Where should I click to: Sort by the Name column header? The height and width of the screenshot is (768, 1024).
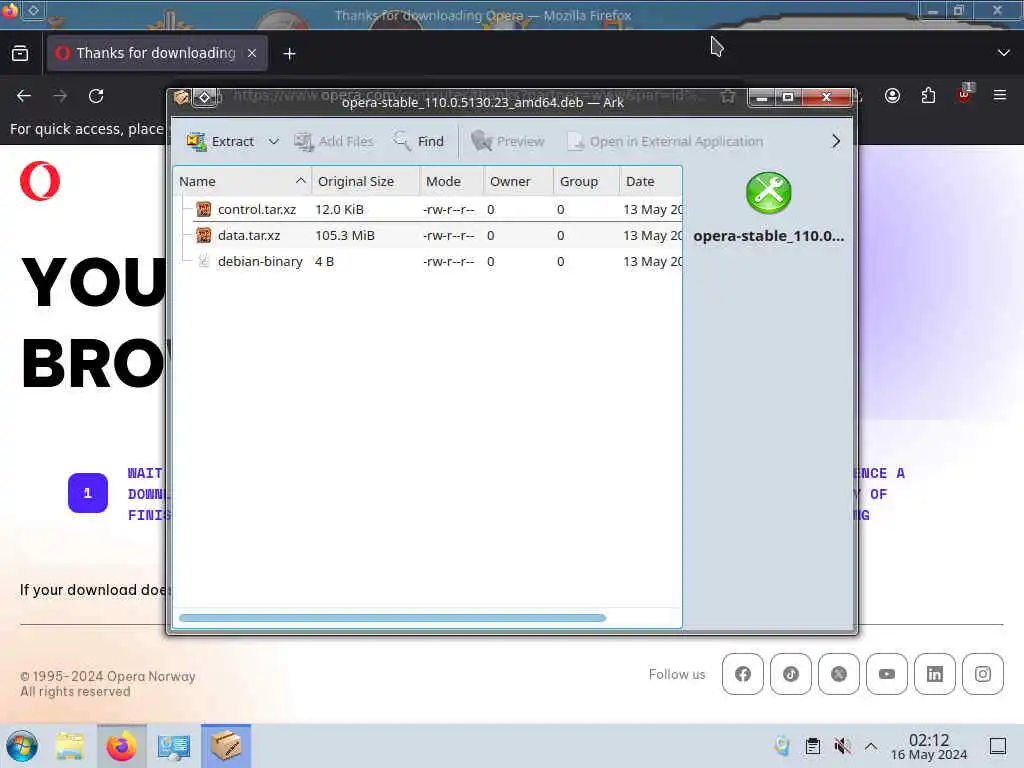pyautogui.click(x=242, y=182)
